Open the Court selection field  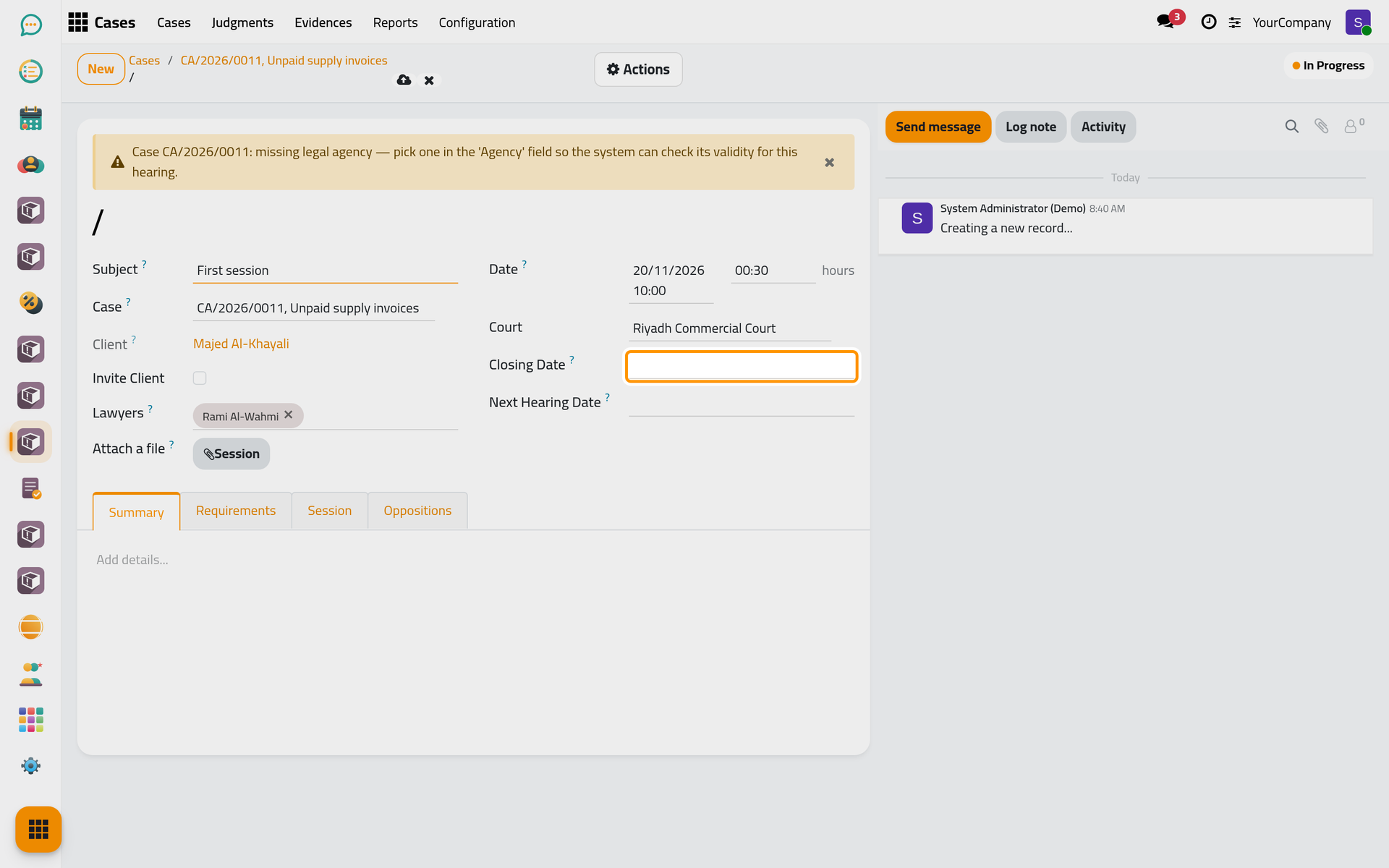tap(729, 328)
